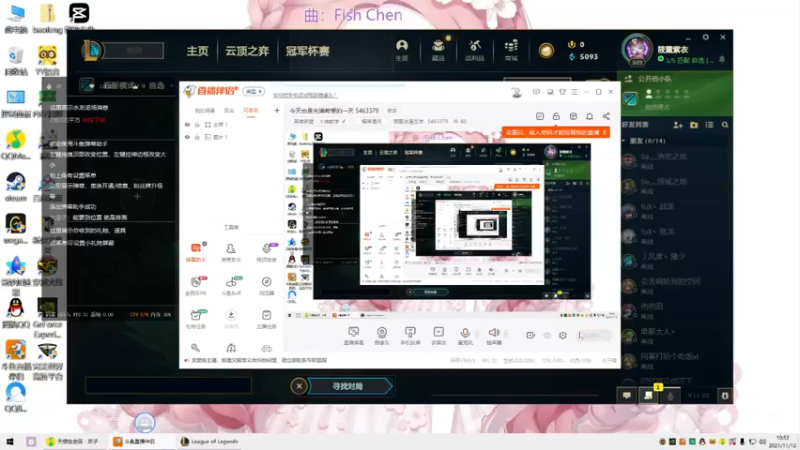Open the 斗鱼buff tool icon
The width and height of the screenshot is (800, 450).
(231, 286)
